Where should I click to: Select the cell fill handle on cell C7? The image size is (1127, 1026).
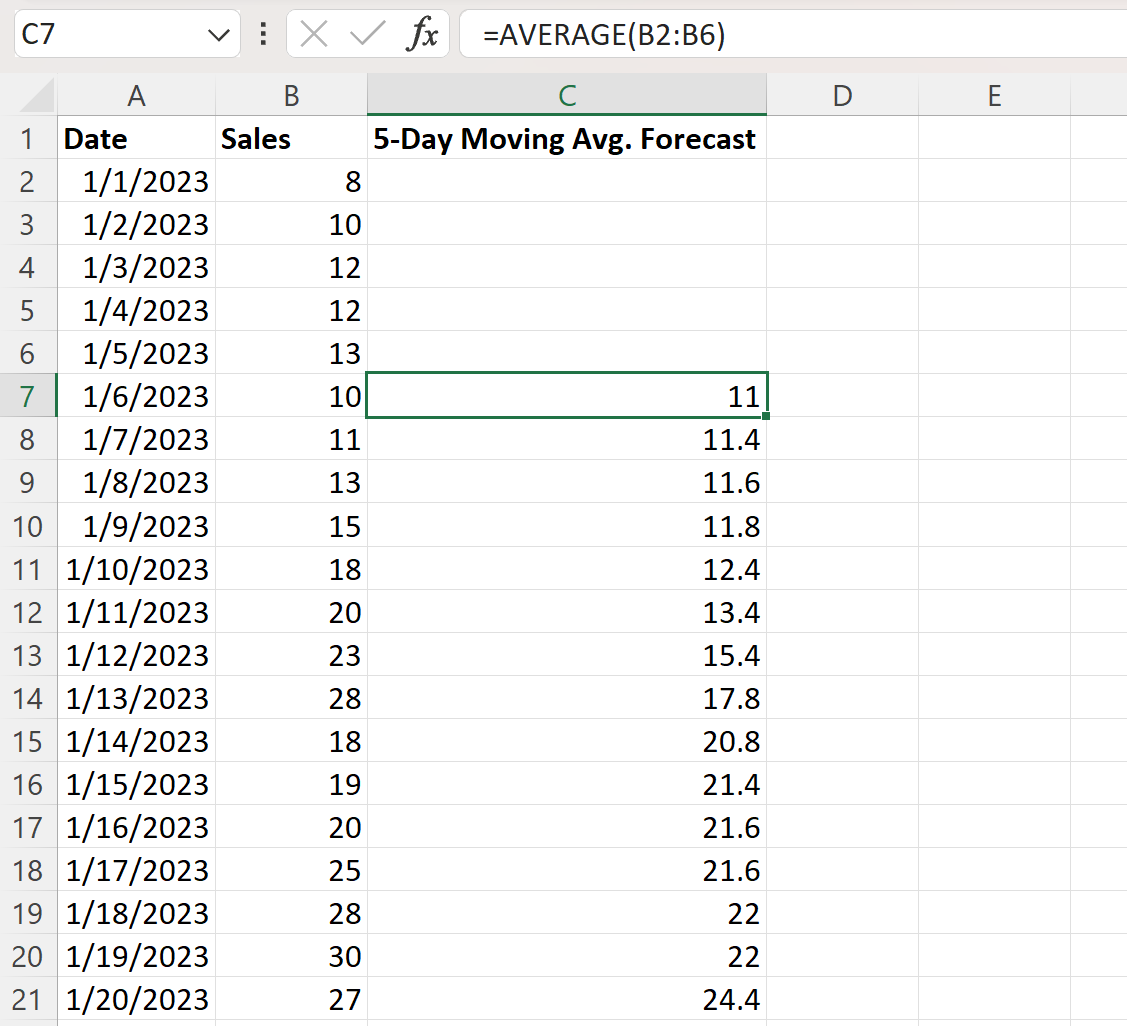point(766,416)
